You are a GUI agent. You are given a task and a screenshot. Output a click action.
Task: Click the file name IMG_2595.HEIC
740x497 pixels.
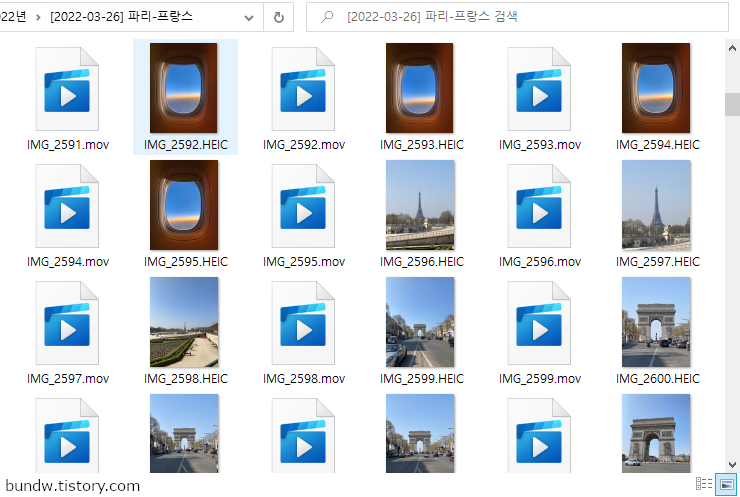186,262
